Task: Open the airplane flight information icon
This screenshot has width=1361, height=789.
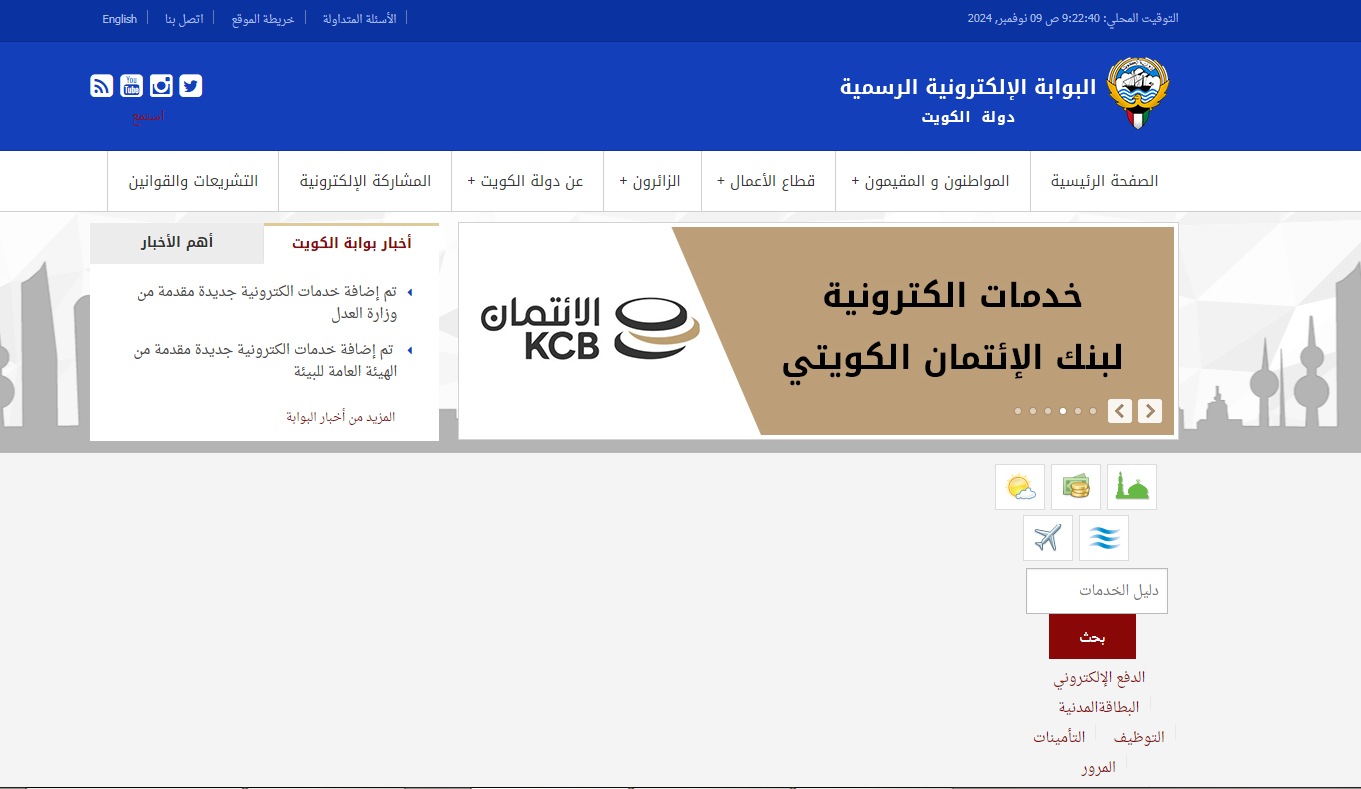Action: 1048,538
